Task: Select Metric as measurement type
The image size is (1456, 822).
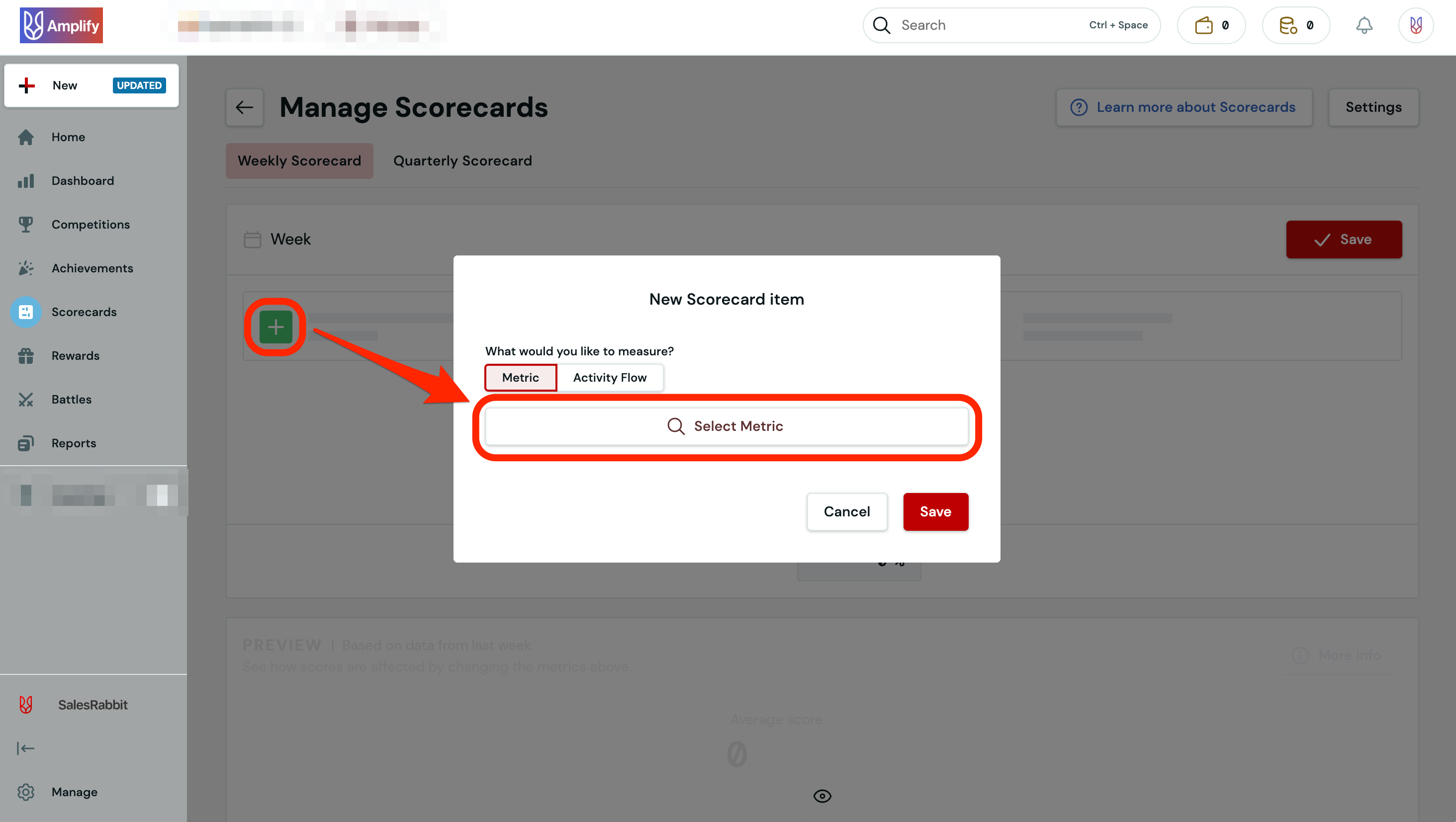Action: (520, 377)
